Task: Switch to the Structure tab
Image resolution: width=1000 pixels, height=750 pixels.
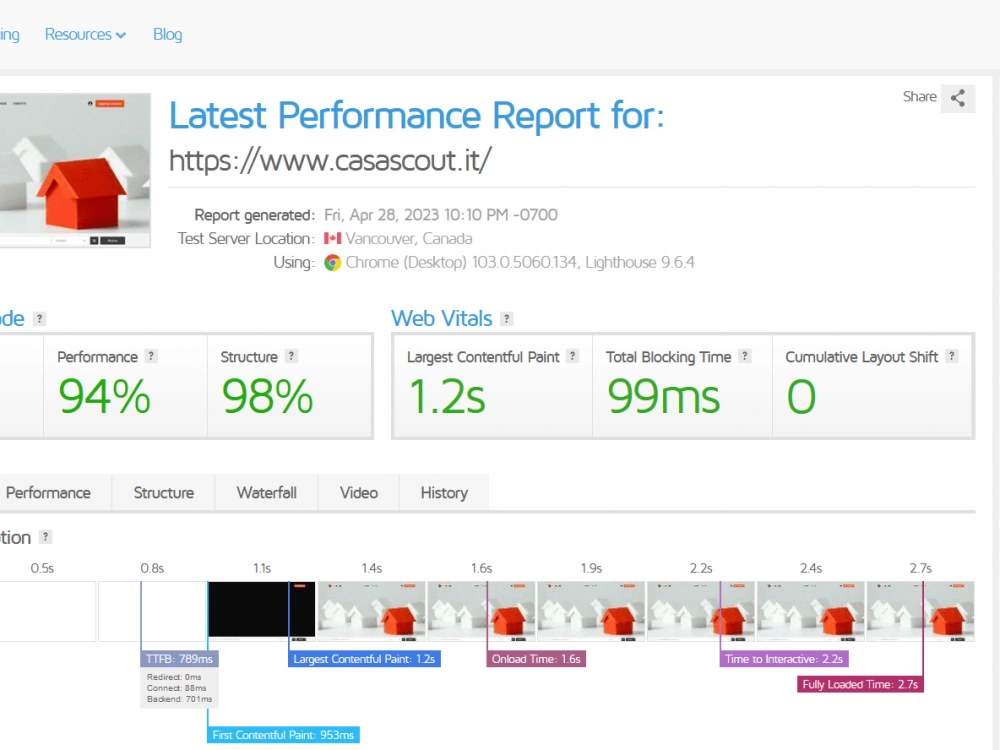Action: [x=164, y=492]
